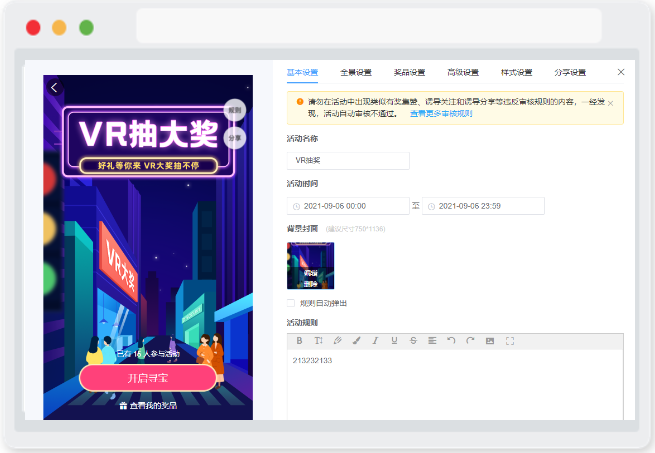
Task: Enable 规则自动弹出 checkbox
Action: click(291, 303)
